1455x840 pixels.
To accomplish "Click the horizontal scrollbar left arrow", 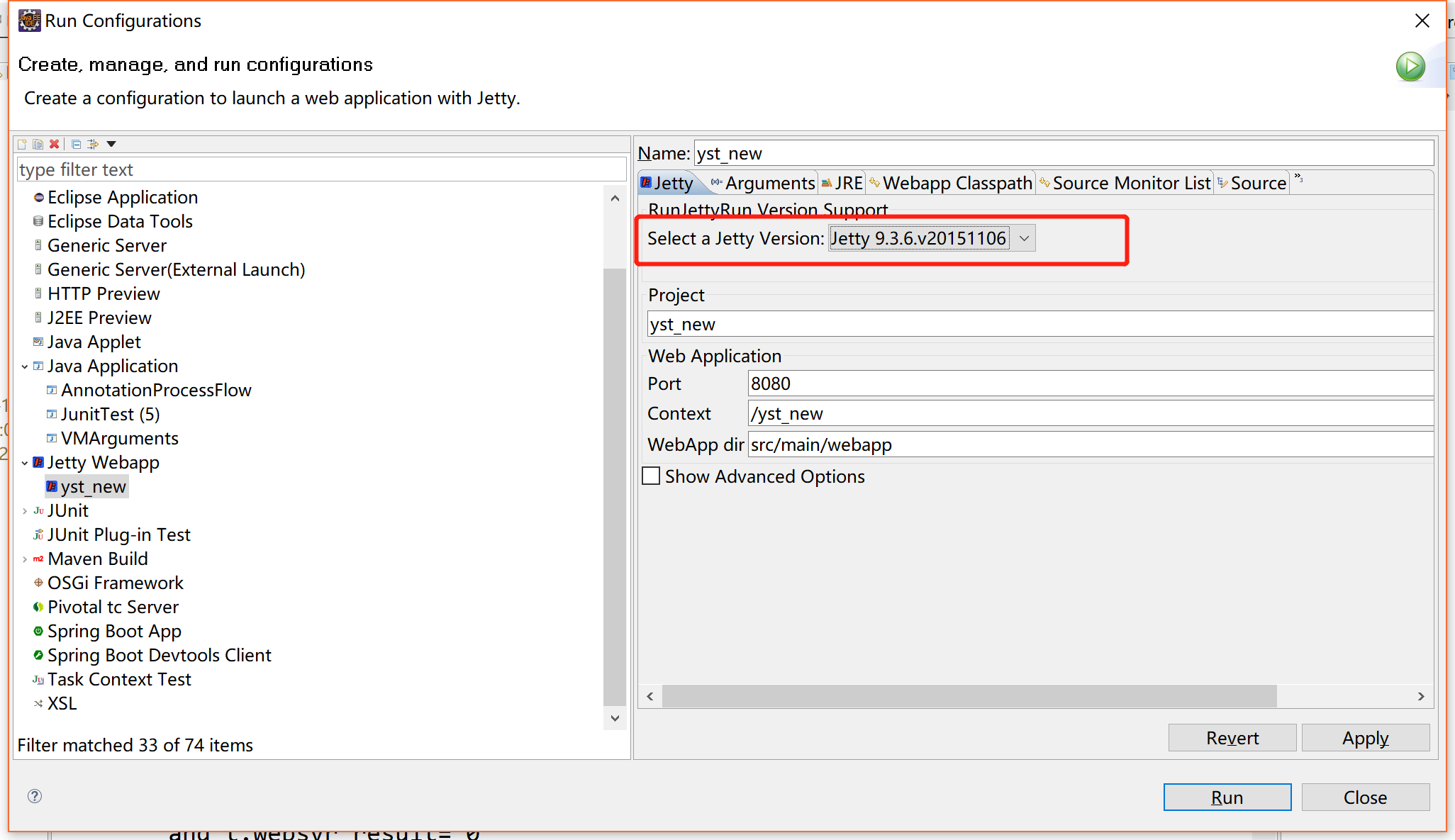I will click(x=650, y=696).
